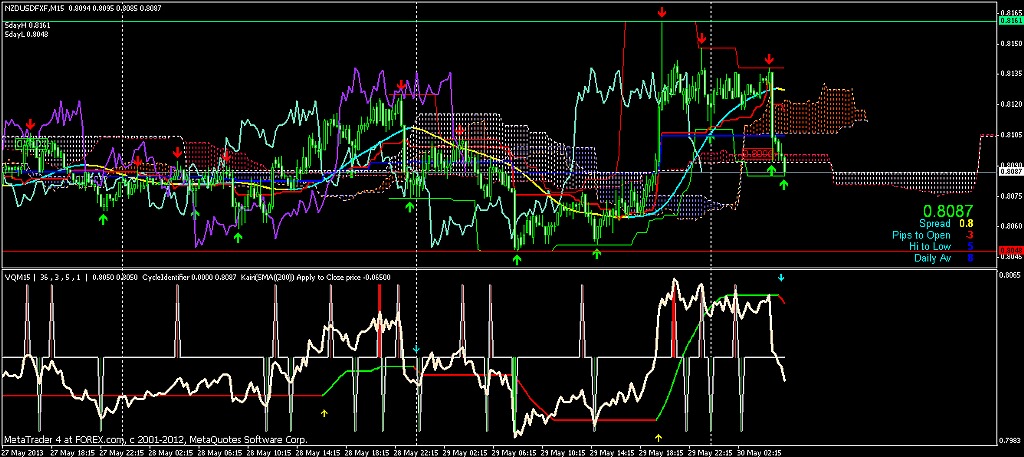Click the Daily Av label

click(x=933, y=258)
